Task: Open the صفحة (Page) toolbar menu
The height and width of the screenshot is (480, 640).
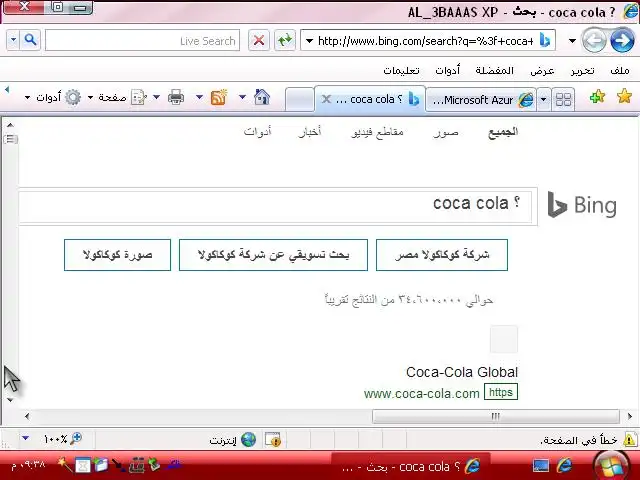Action: point(118,97)
